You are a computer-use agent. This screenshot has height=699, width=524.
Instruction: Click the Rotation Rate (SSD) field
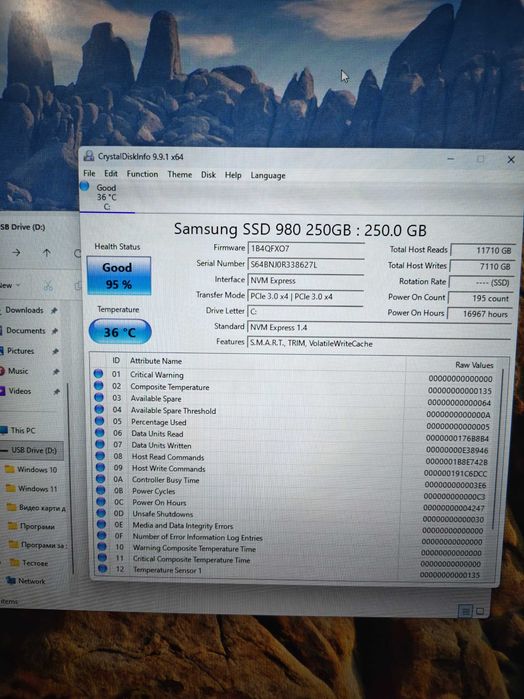[x=481, y=282]
